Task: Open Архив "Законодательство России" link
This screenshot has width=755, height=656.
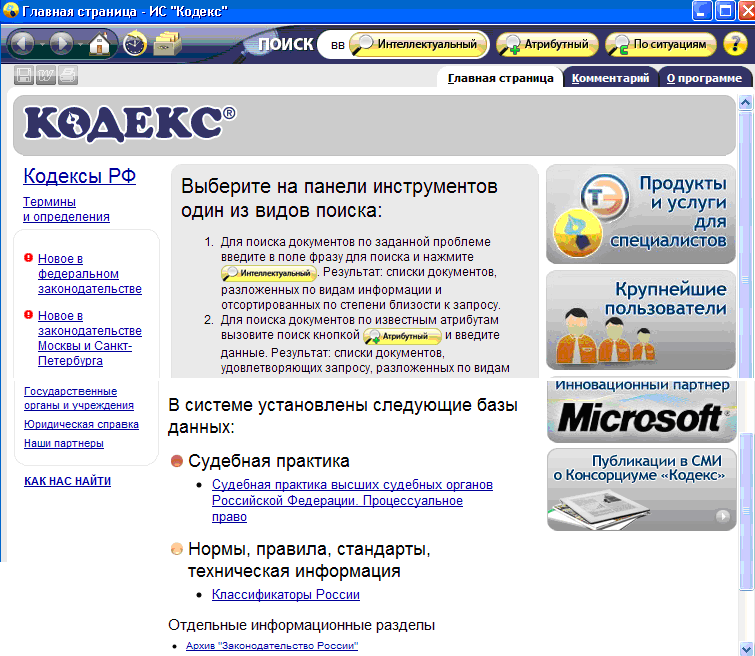Action: (272, 645)
